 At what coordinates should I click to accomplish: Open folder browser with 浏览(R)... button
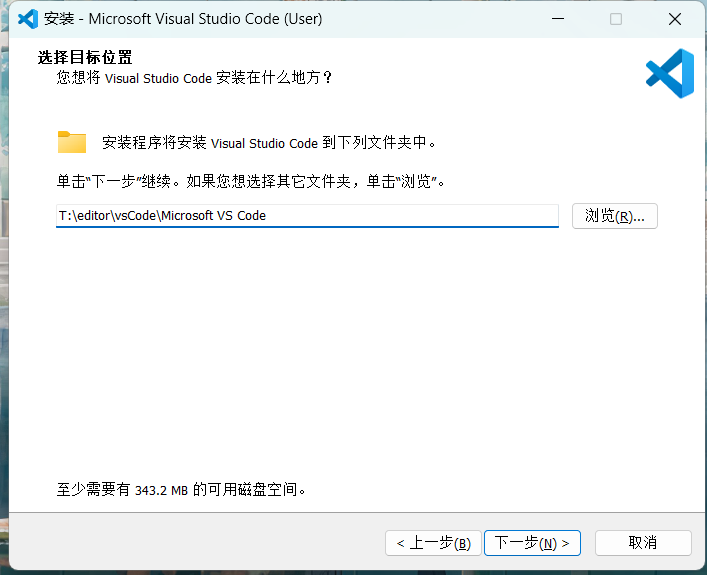click(614, 216)
